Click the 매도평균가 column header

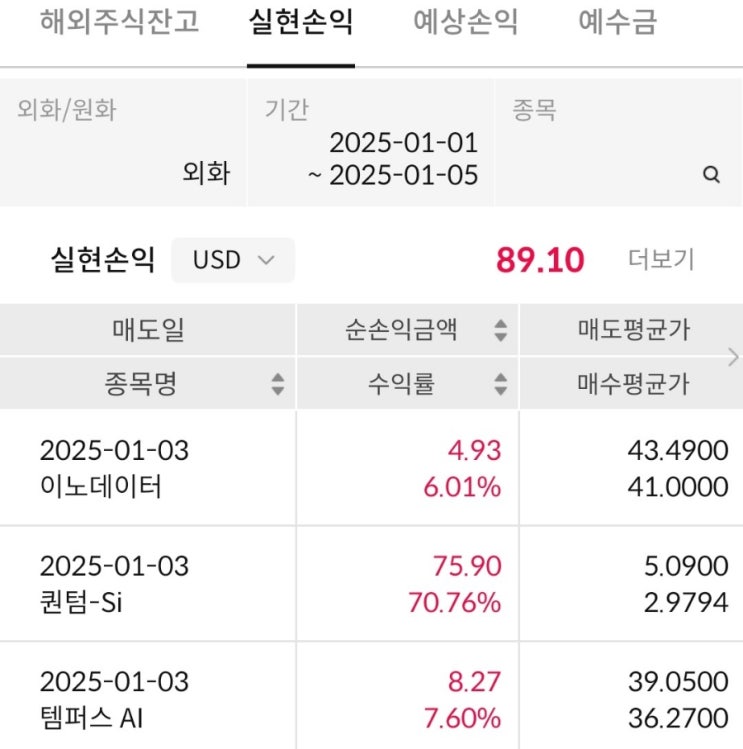pos(633,331)
